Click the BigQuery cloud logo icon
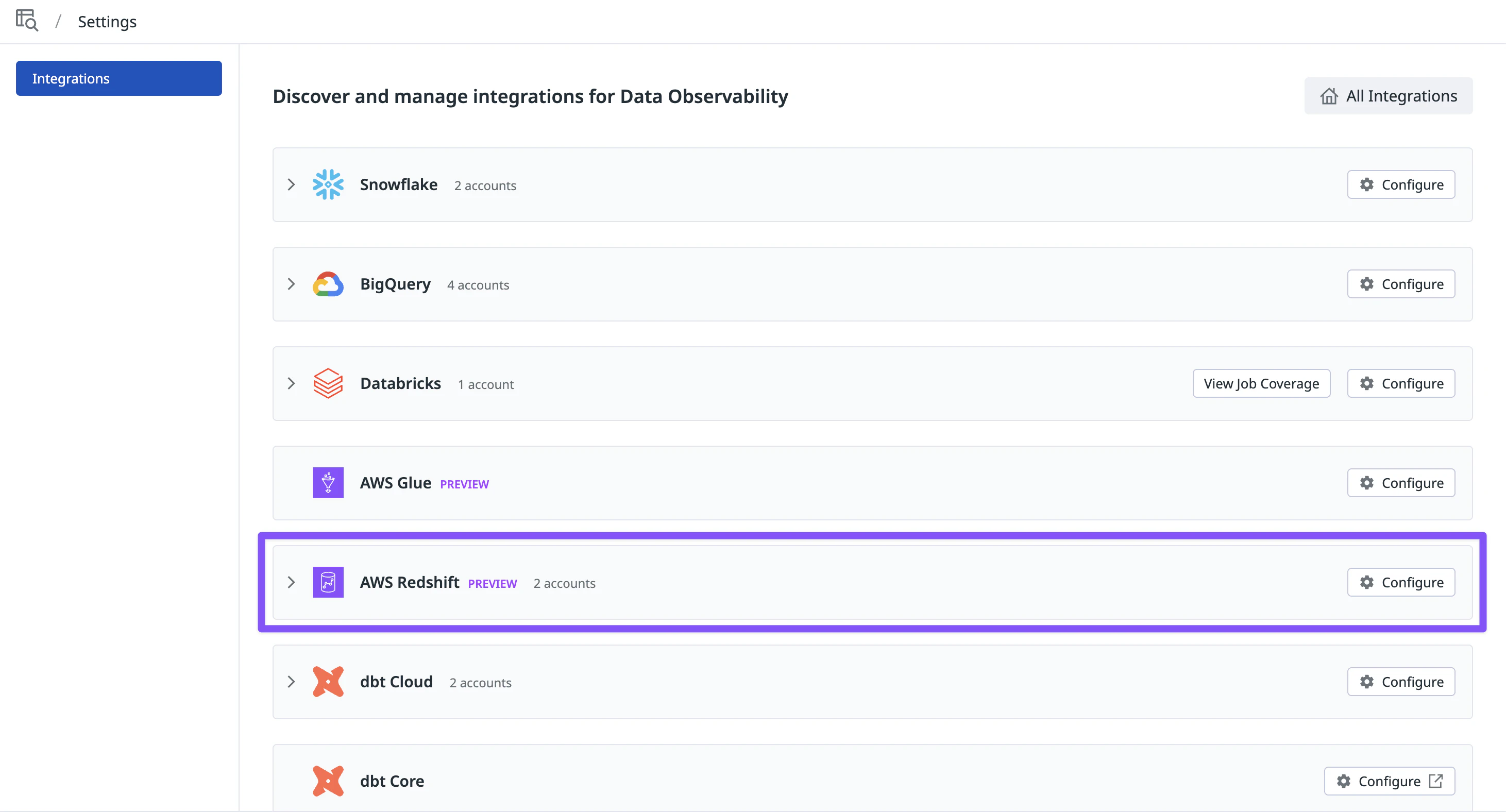 pyautogui.click(x=327, y=284)
